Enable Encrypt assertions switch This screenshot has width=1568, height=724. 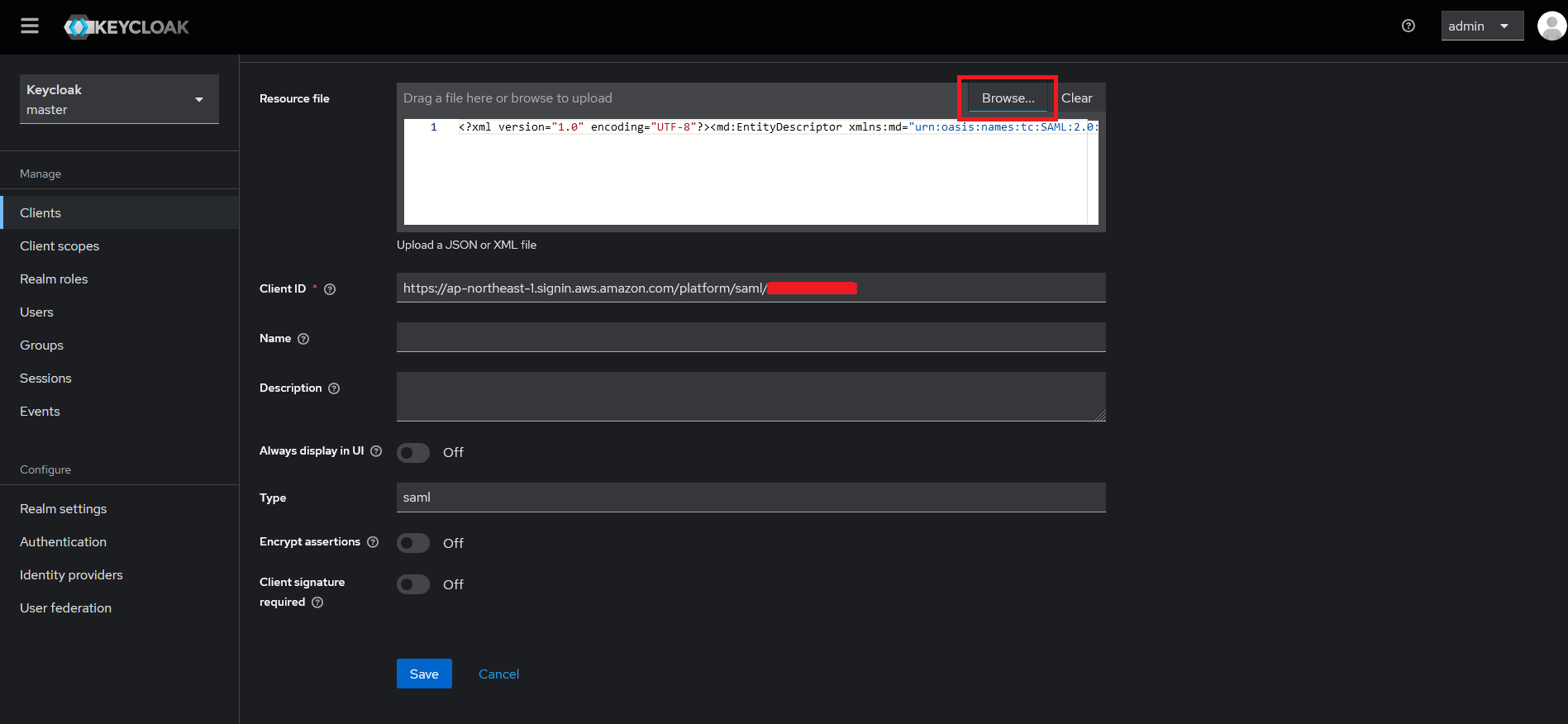tap(413, 543)
